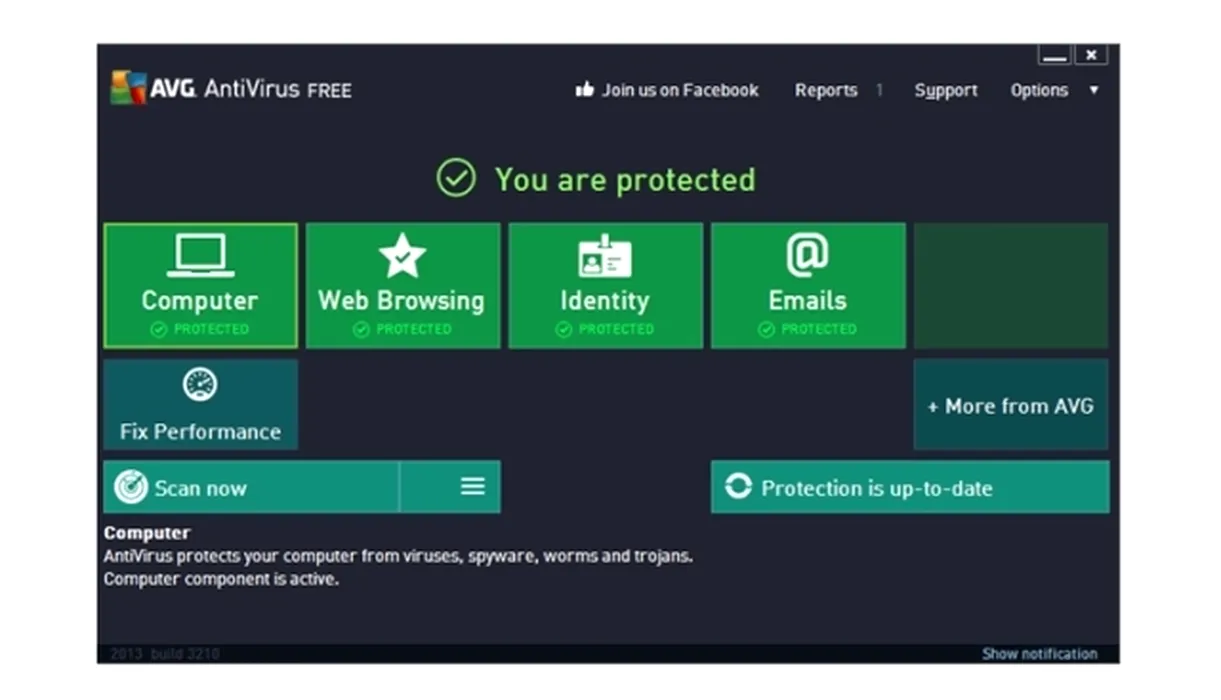Click the update refresh arrows icon
Screen dimensions: 1221x700
(738, 487)
